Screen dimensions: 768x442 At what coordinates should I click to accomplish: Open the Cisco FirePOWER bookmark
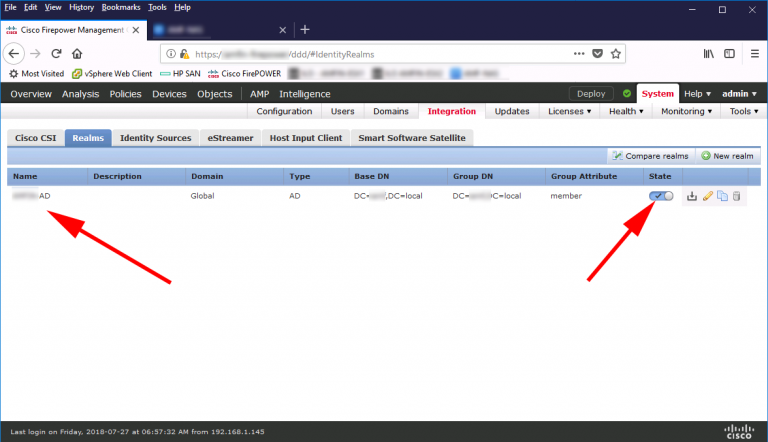coord(244,74)
